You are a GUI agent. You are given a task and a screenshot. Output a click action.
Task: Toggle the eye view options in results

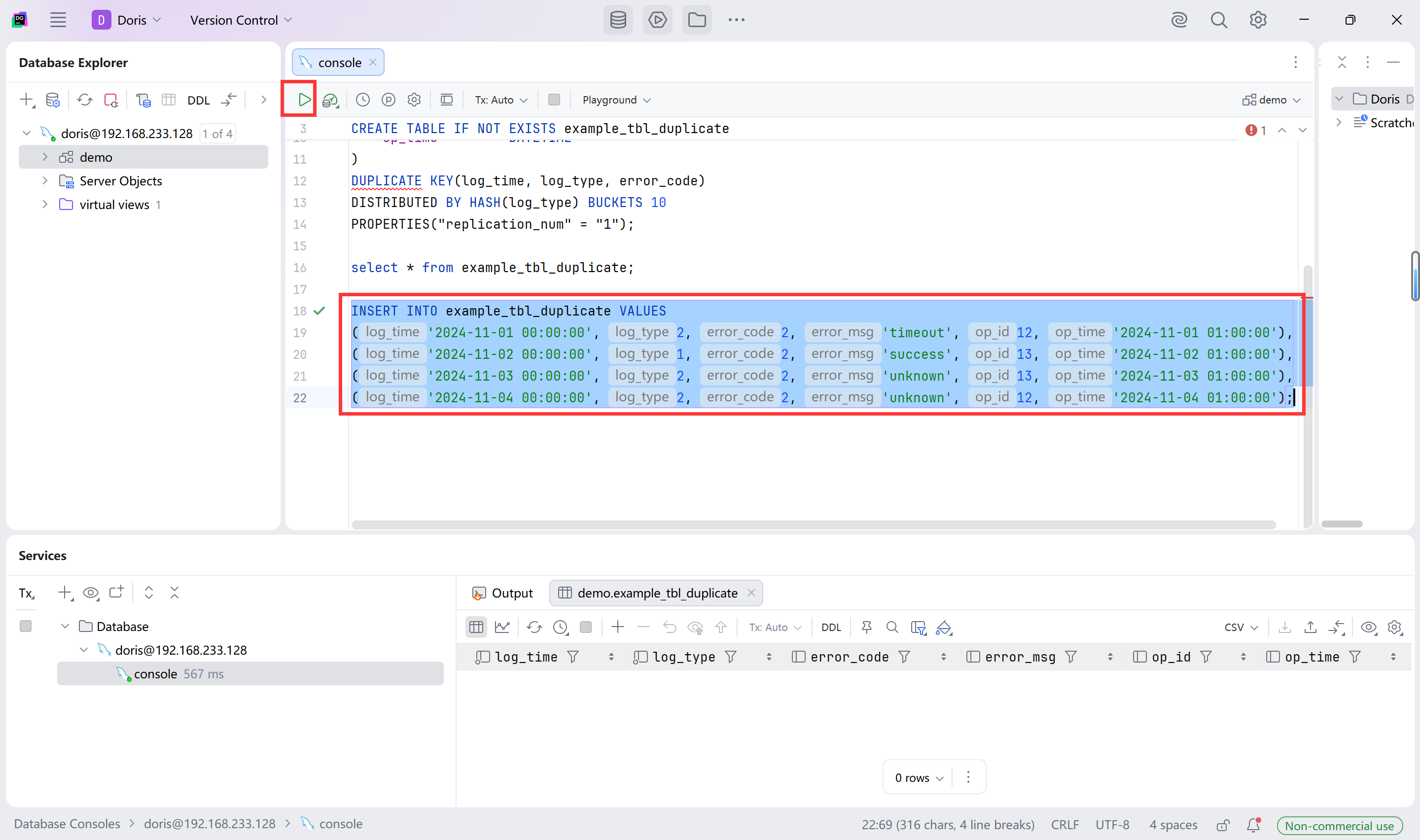coord(1369,627)
